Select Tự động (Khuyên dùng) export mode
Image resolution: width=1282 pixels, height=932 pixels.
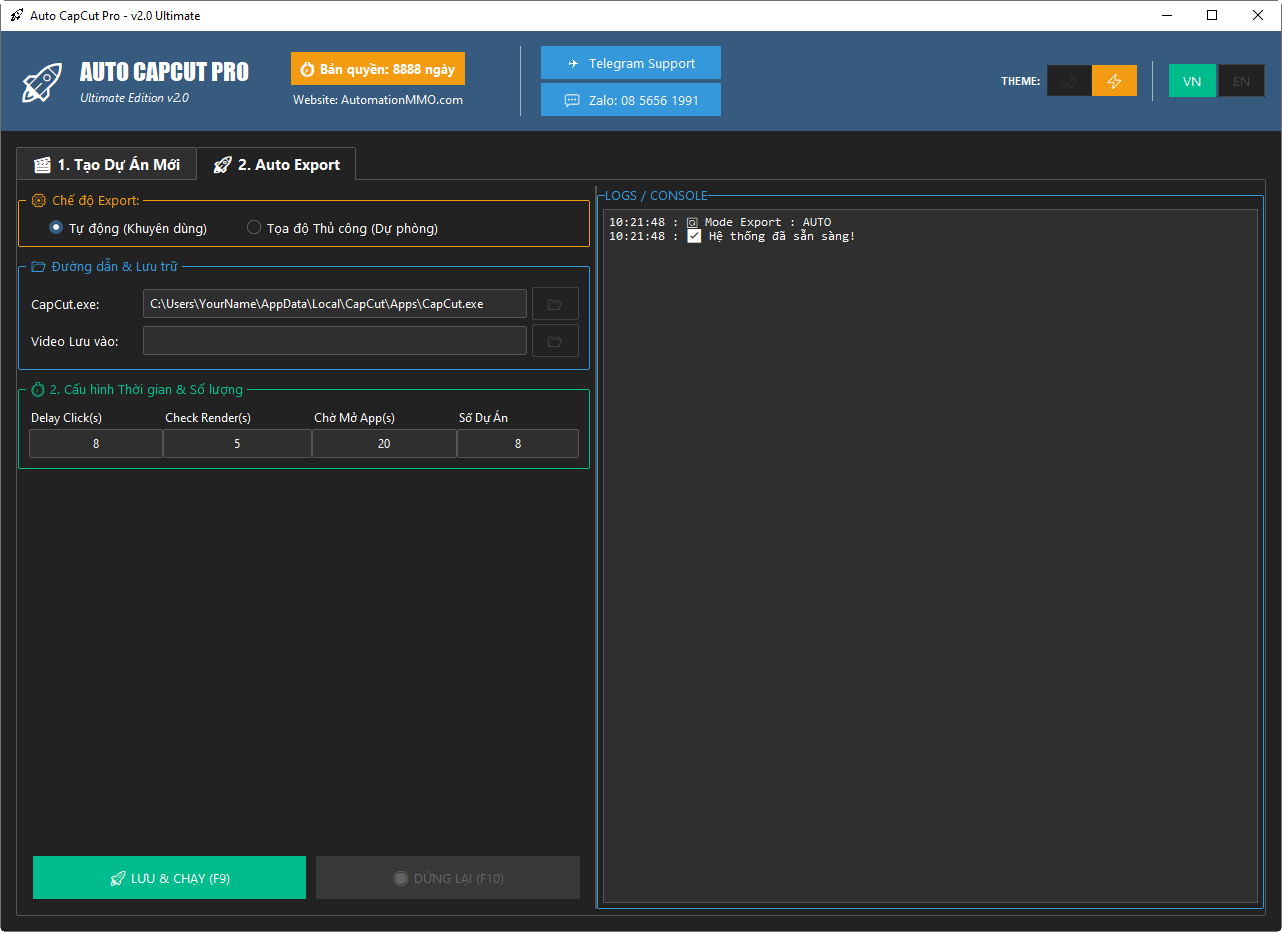tap(128, 228)
